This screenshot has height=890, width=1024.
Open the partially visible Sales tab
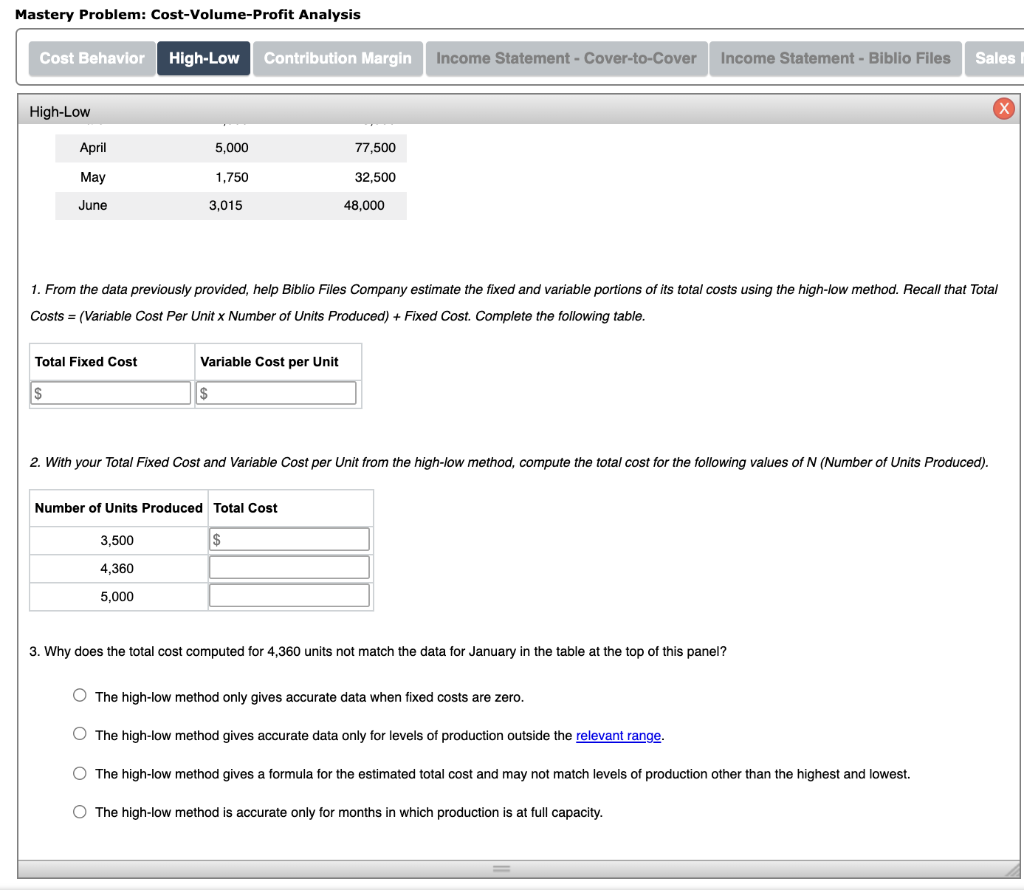click(995, 59)
